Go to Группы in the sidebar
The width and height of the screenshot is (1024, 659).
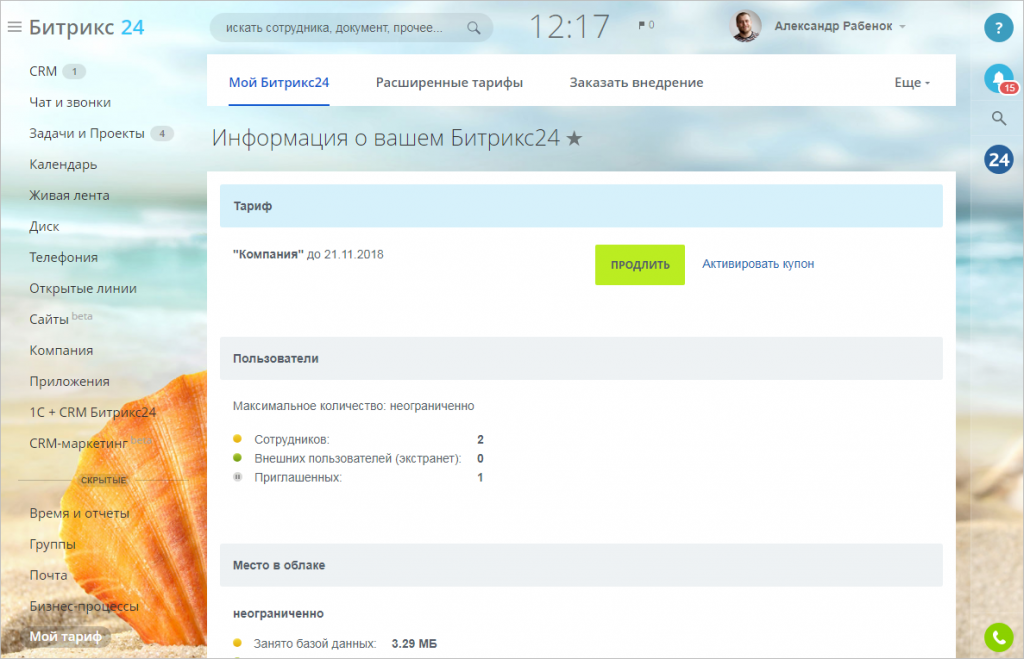point(52,544)
